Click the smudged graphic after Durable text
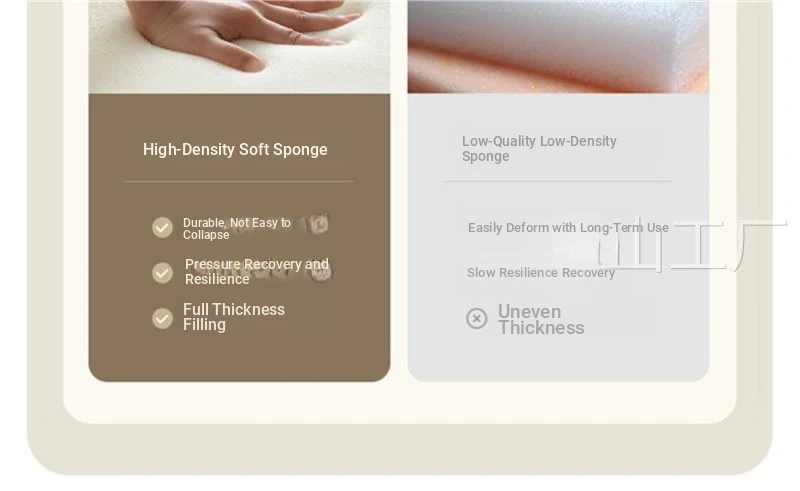The width and height of the screenshot is (800, 491). click(313, 224)
